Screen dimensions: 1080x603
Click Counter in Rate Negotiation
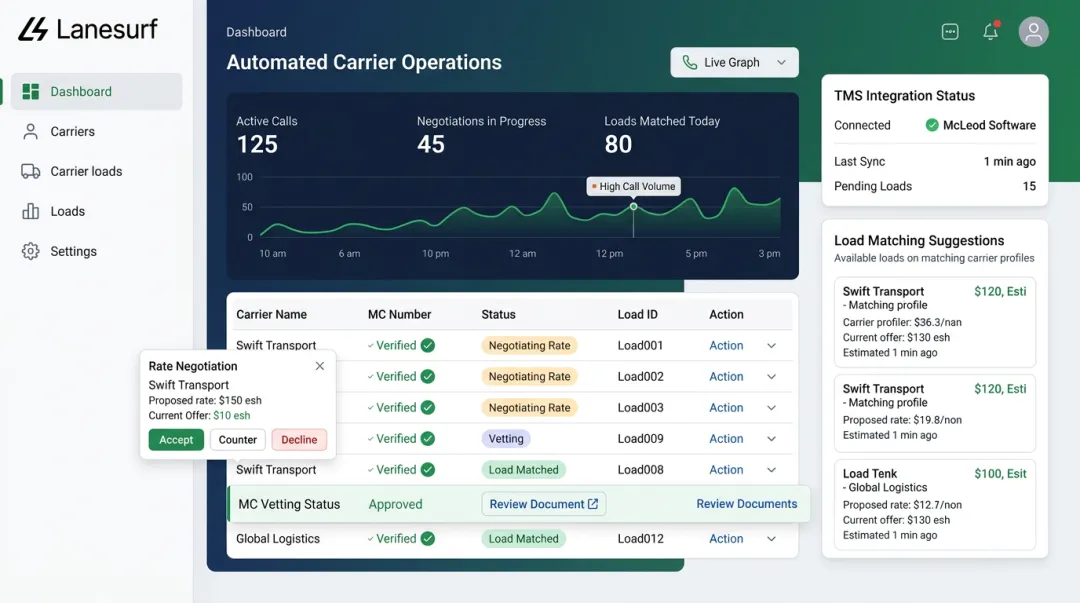(238, 440)
